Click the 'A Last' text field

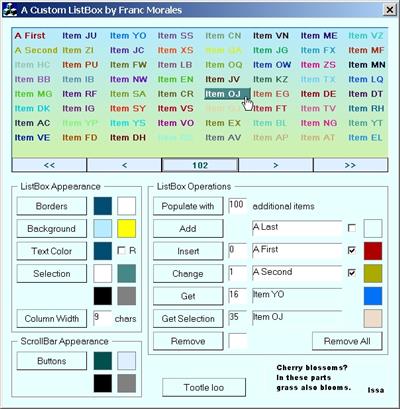point(297,228)
